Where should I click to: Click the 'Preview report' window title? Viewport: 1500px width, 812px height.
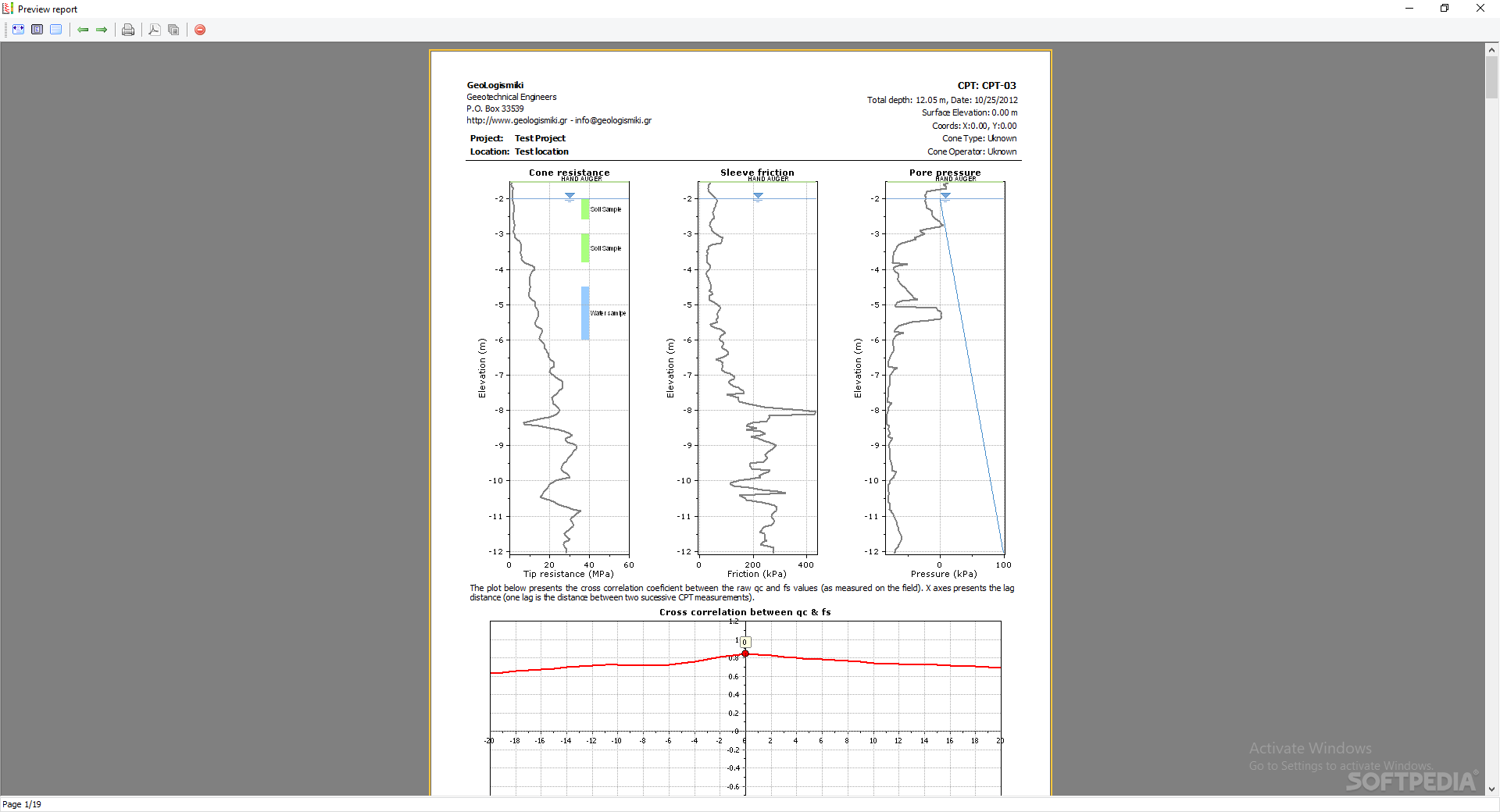click(48, 9)
